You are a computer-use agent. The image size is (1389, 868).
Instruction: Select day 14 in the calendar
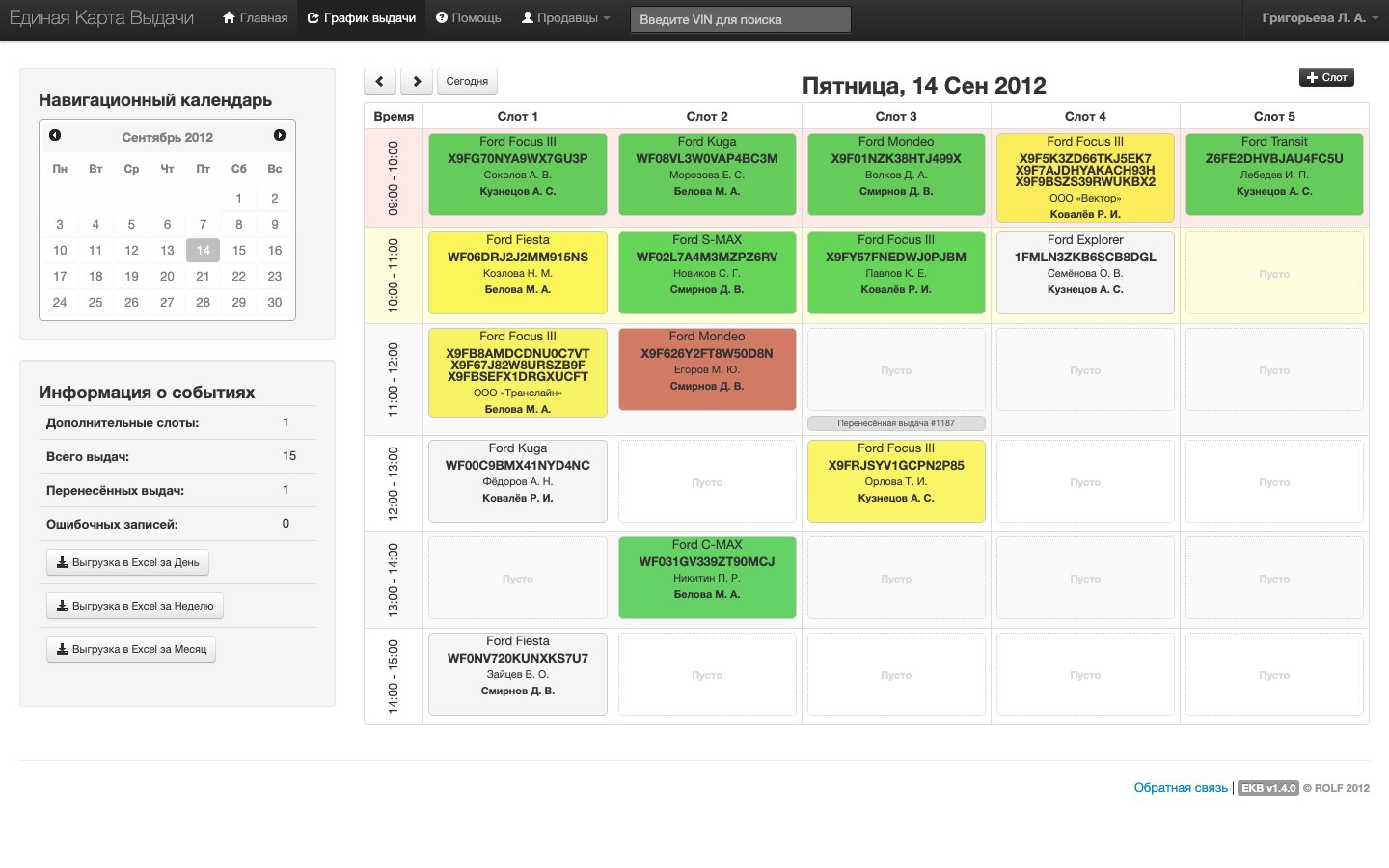pos(203,250)
